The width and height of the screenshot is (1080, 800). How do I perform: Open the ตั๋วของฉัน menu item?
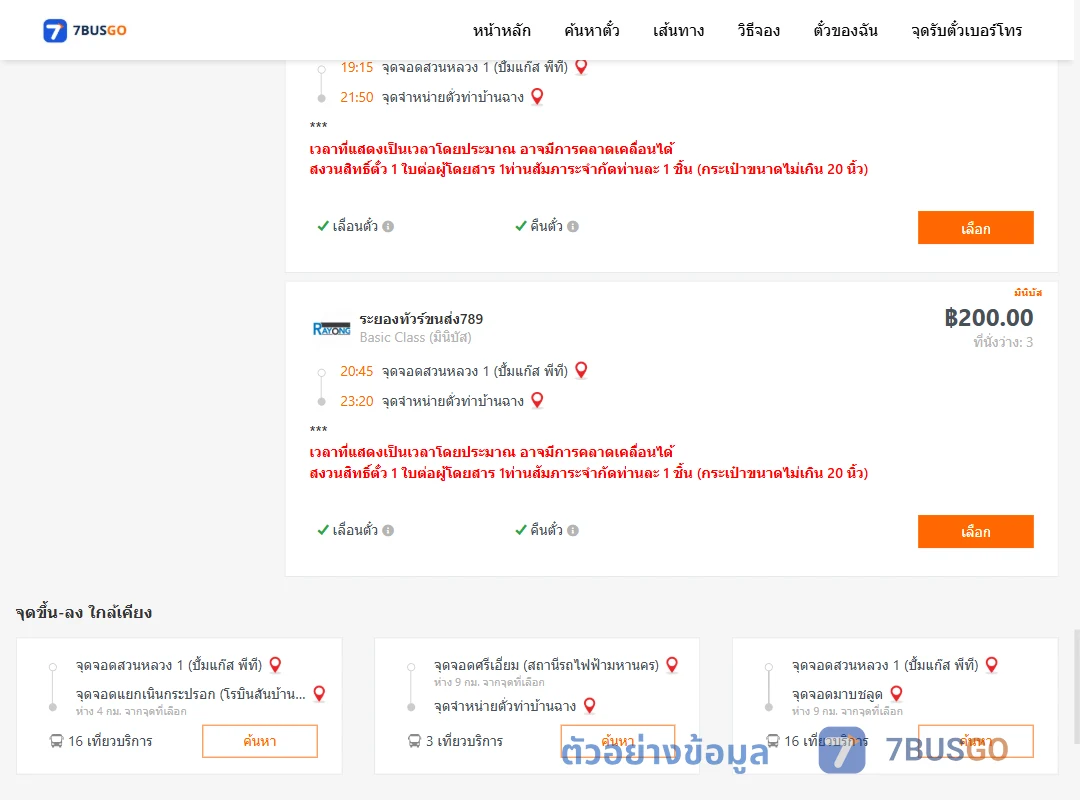845,30
